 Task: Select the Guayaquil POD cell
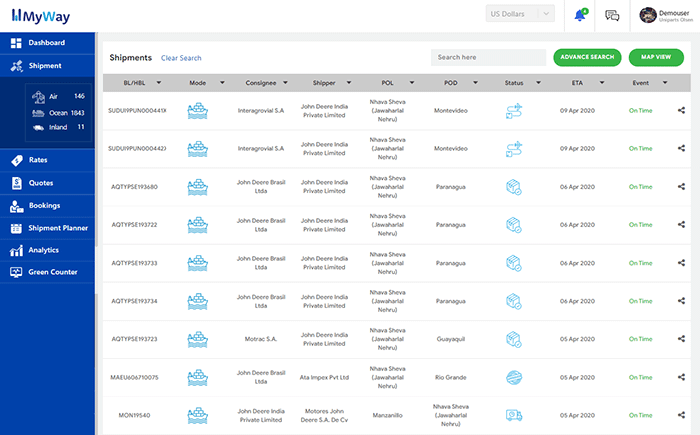coord(451,339)
